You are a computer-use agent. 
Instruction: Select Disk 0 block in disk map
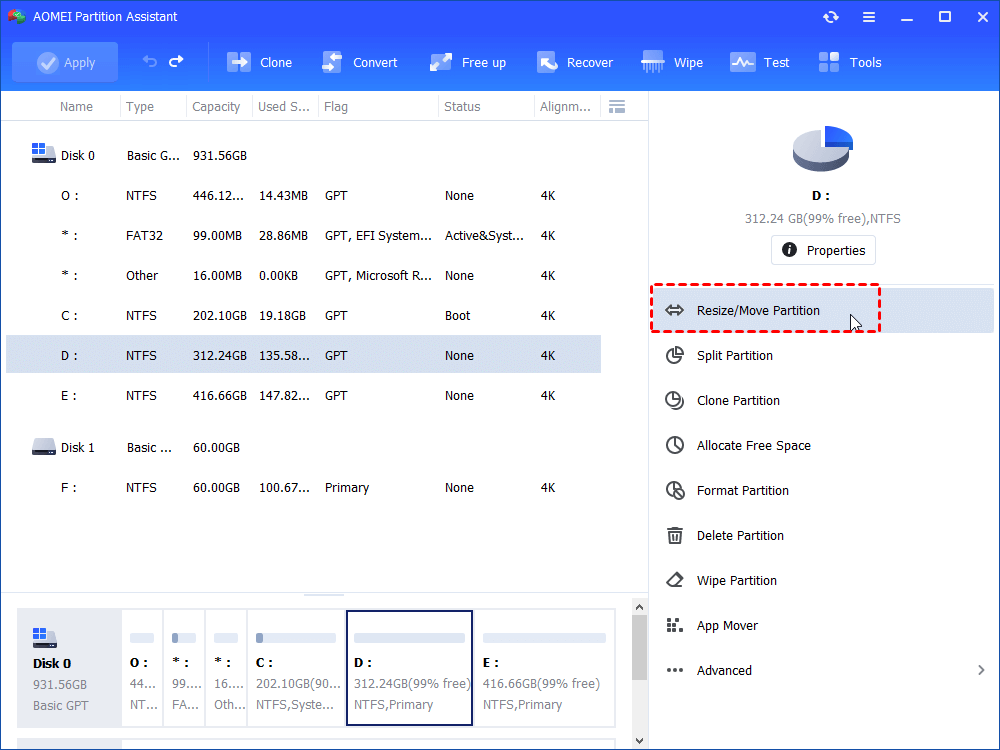[69, 668]
